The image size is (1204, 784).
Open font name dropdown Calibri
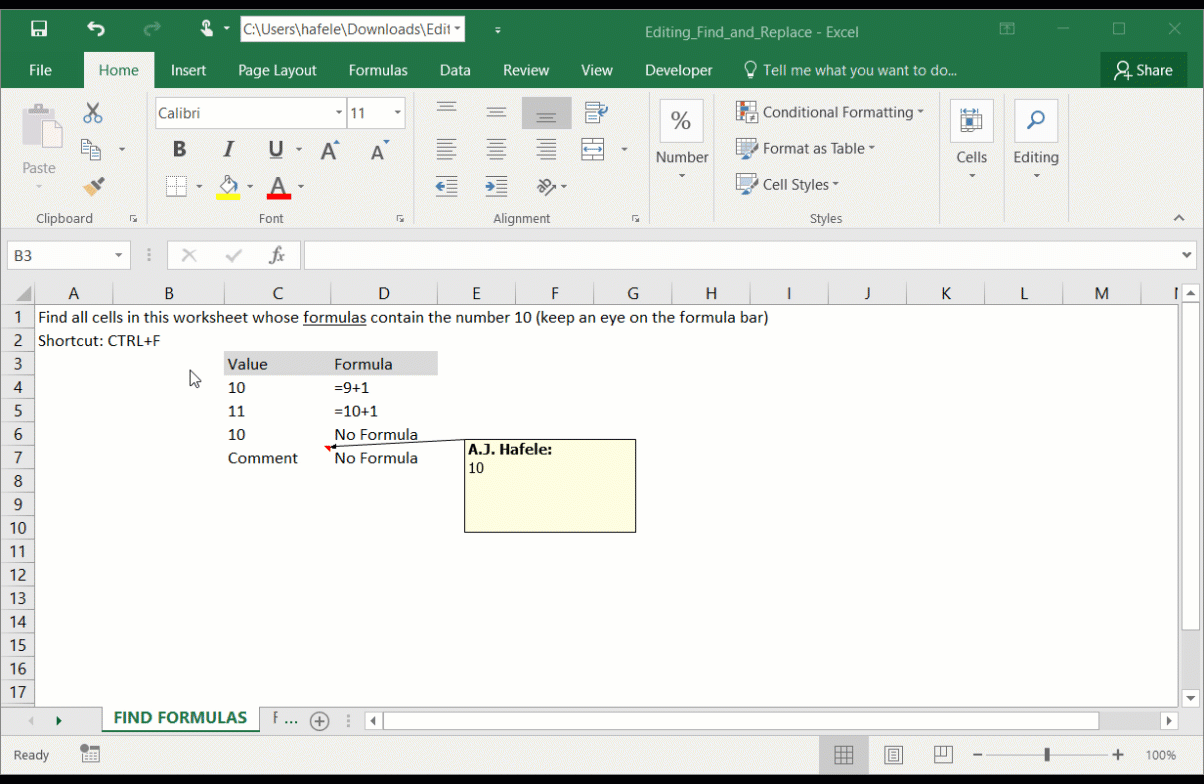(339, 113)
